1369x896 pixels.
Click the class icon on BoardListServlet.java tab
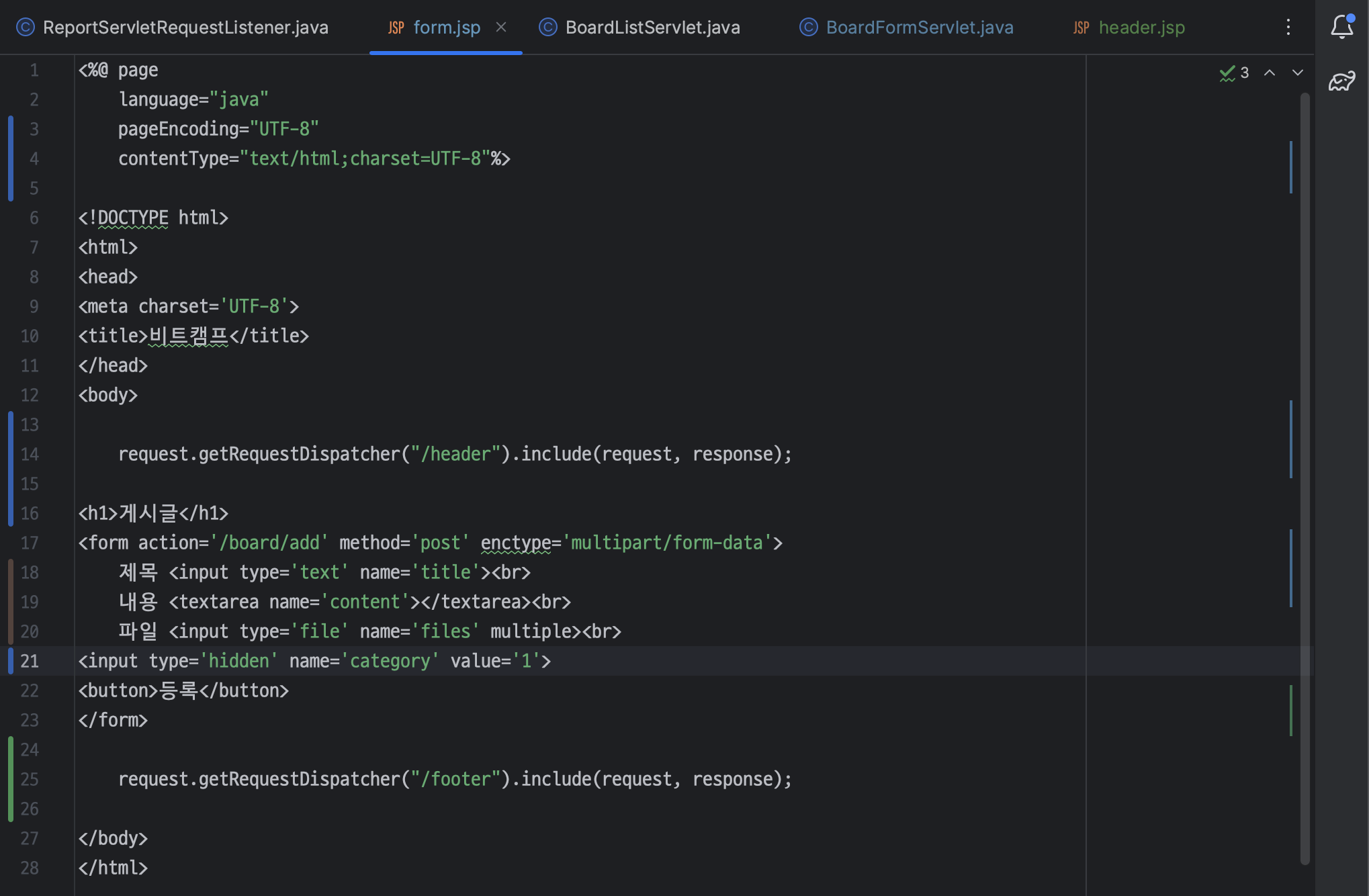(548, 28)
